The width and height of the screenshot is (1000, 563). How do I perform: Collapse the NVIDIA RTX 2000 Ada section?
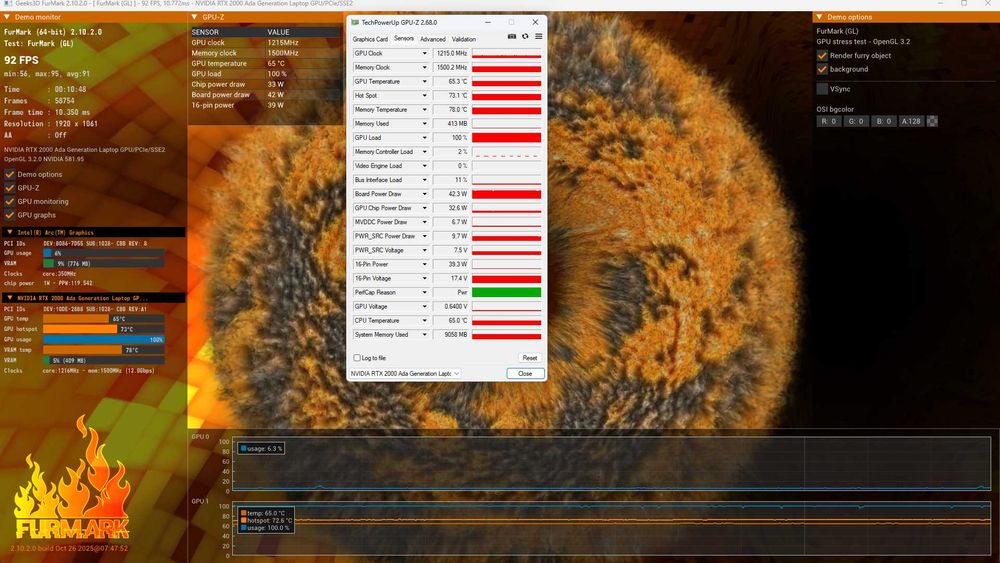[x=10, y=298]
